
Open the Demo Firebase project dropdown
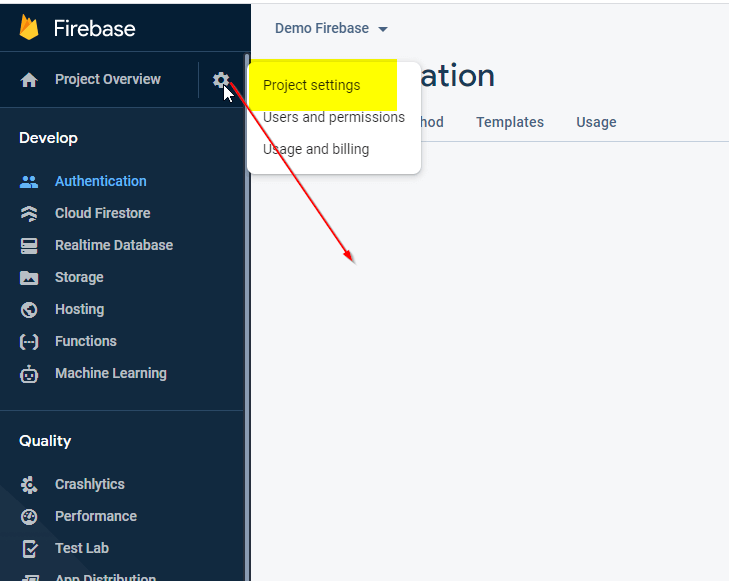point(331,28)
